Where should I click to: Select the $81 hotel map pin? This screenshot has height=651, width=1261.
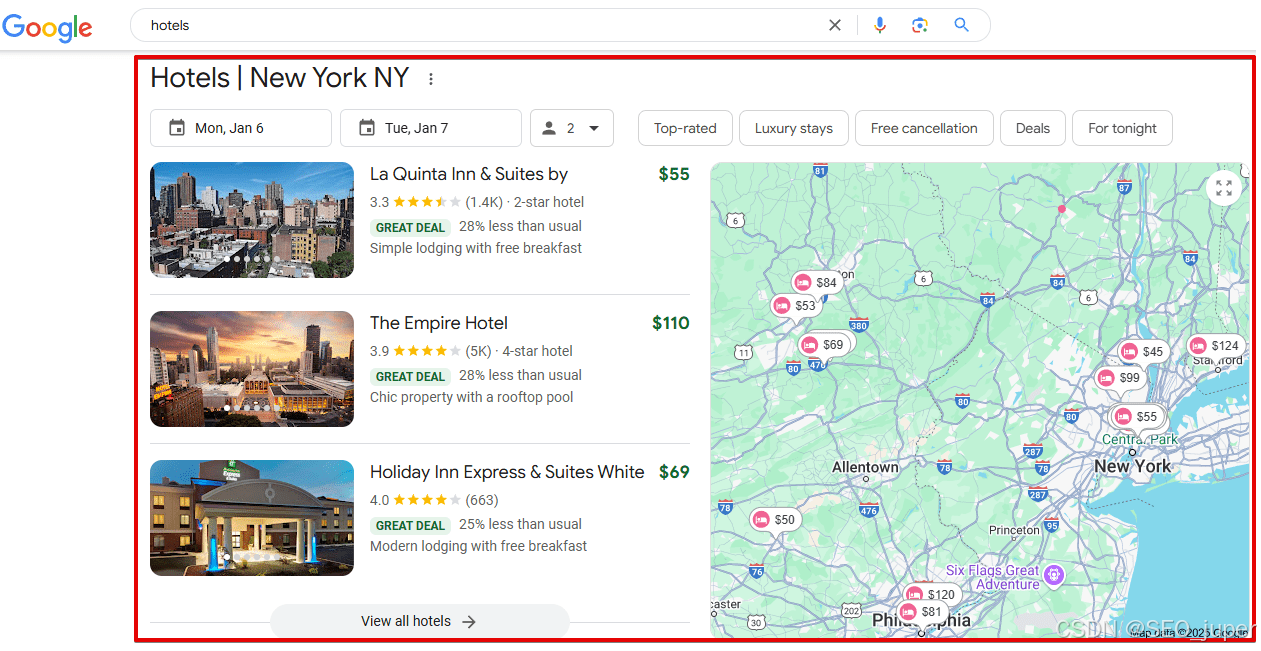tap(921, 612)
